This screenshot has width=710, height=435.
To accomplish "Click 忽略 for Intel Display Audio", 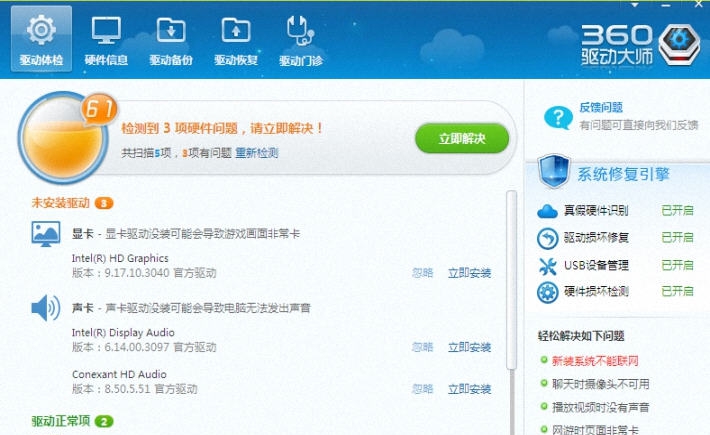I will 422,347.
